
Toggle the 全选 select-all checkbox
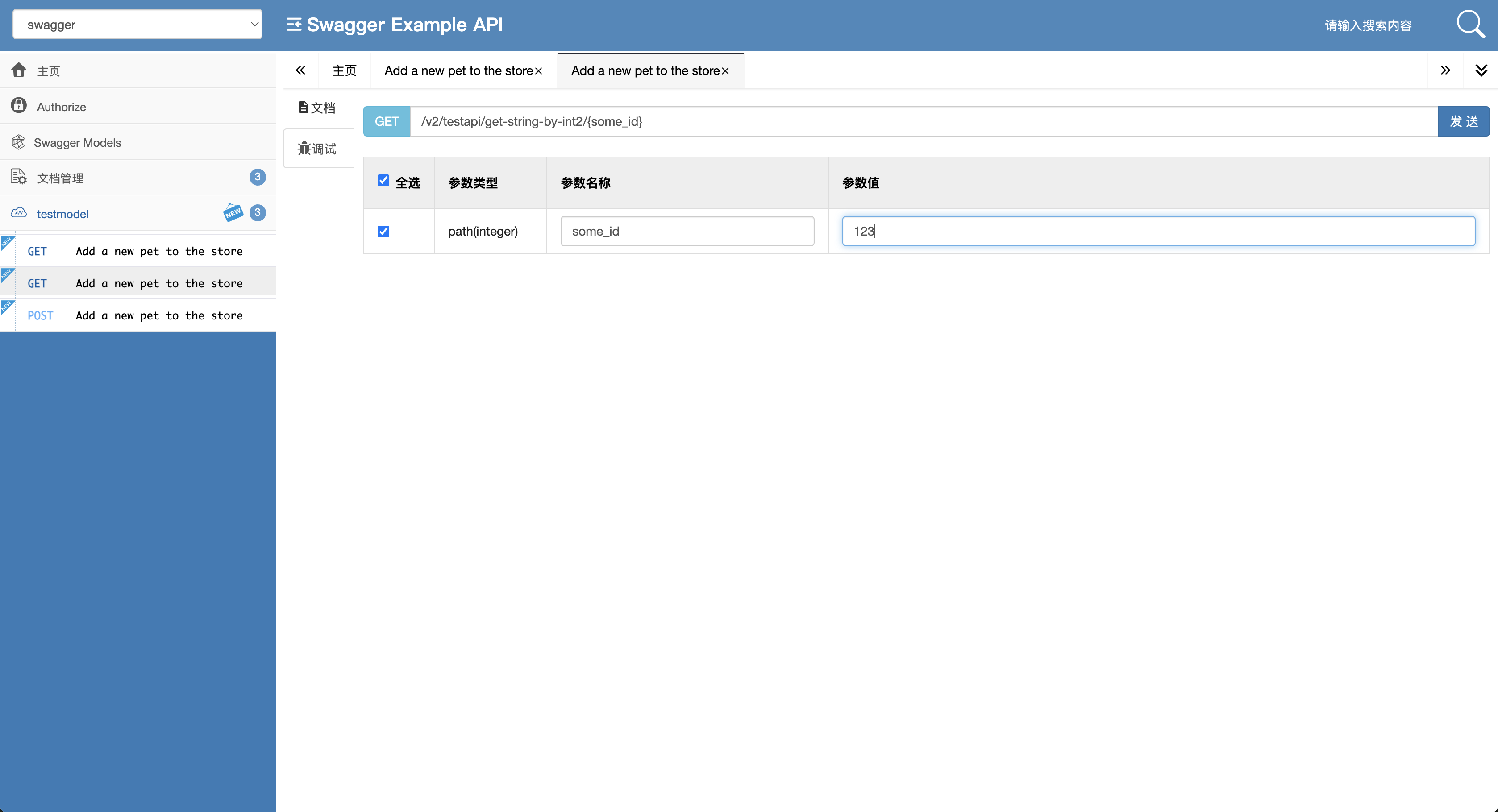pyautogui.click(x=383, y=181)
